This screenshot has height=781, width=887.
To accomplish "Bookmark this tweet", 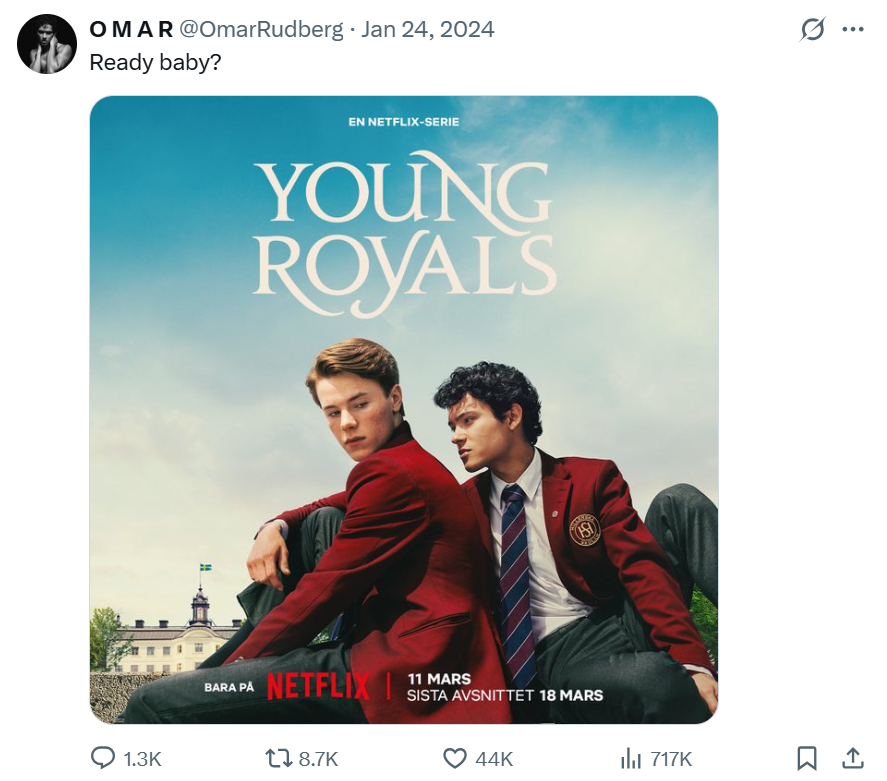I will (807, 759).
